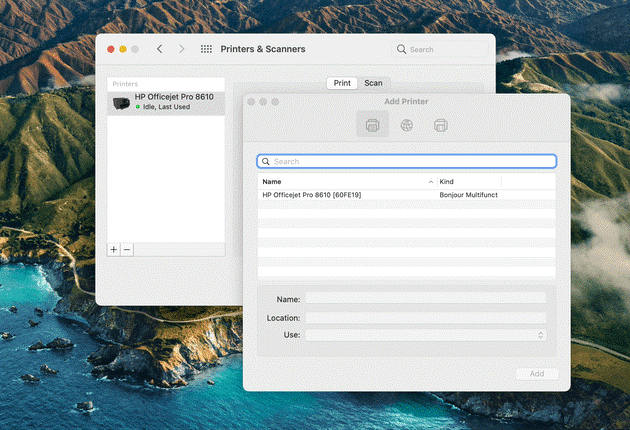Click the forward navigation chevron
630x430 pixels.
[181, 49]
